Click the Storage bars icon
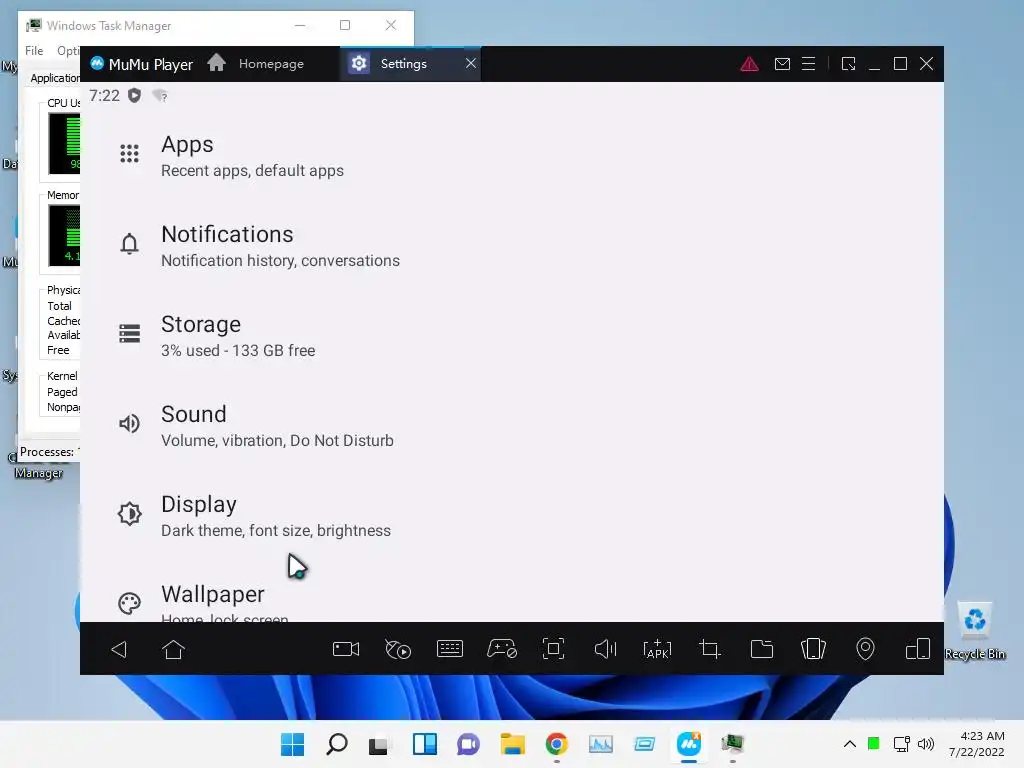The height and width of the screenshot is (768, 1024). pos(129,333)
